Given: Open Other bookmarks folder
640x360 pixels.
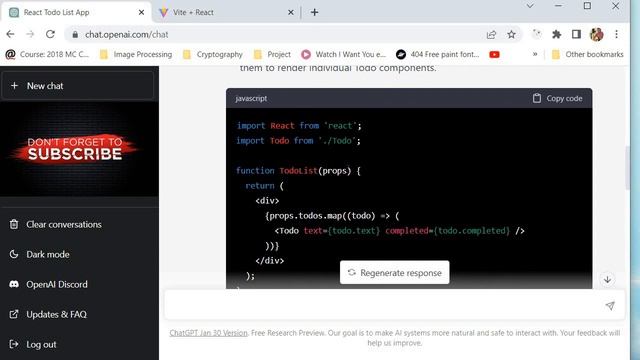Looking at the screenshot, I should pyautogui.click(x=588, y=54).
